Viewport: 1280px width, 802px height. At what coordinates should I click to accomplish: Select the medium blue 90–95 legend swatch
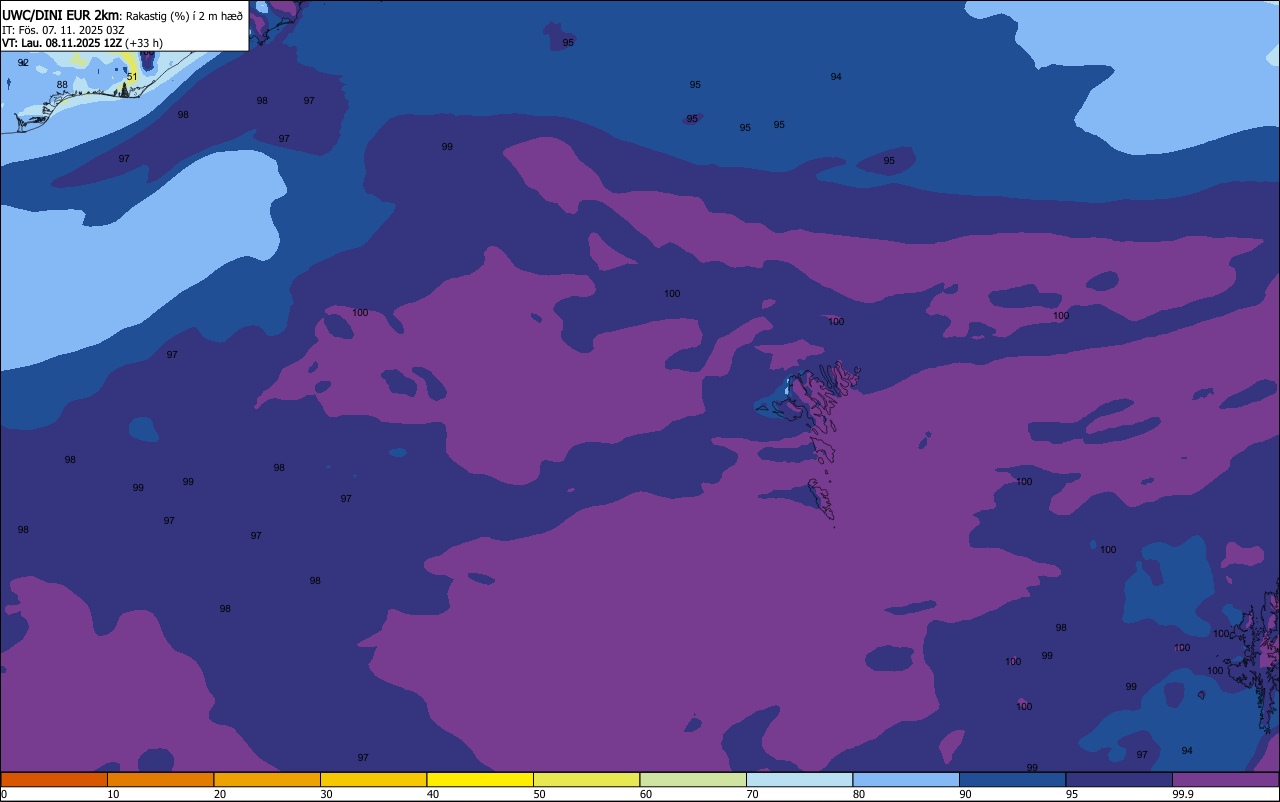[x=1012, y=779]
